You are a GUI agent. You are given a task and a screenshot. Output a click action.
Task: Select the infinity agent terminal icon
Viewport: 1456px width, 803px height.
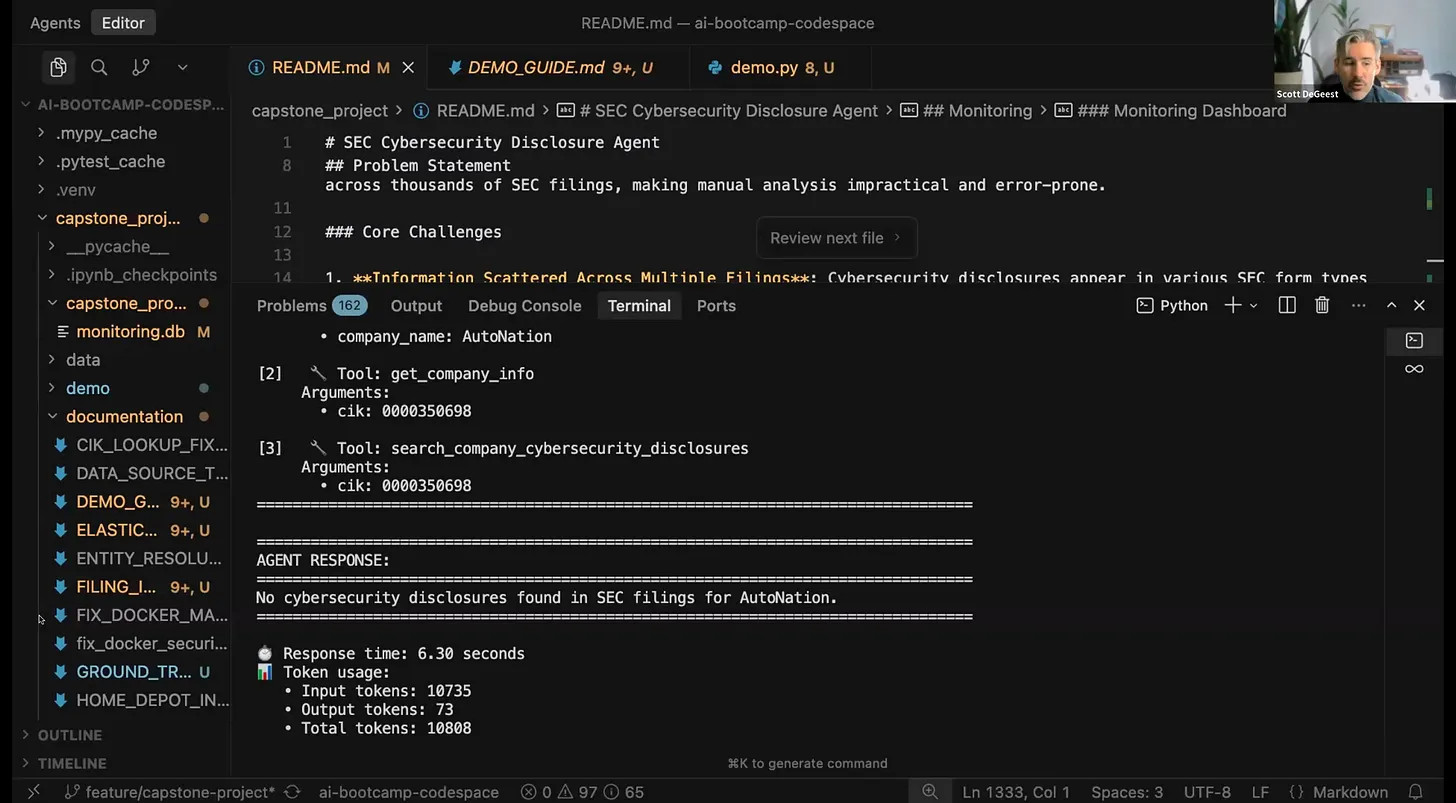[1414, 369]
